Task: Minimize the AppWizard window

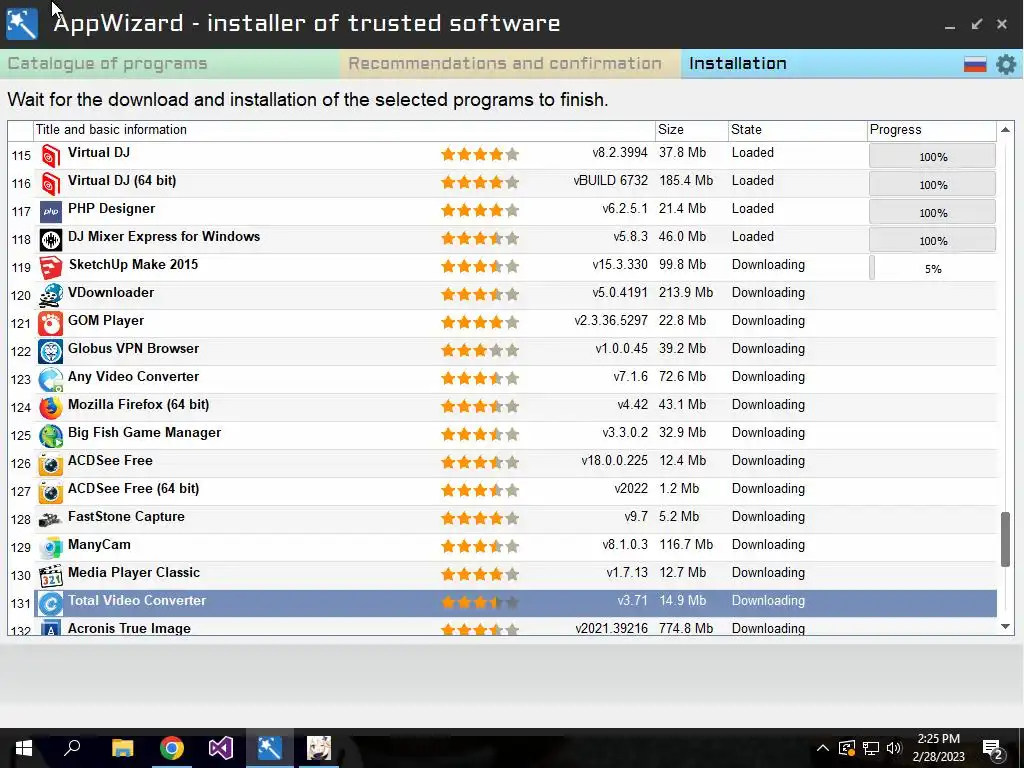Action: [950, 26]
